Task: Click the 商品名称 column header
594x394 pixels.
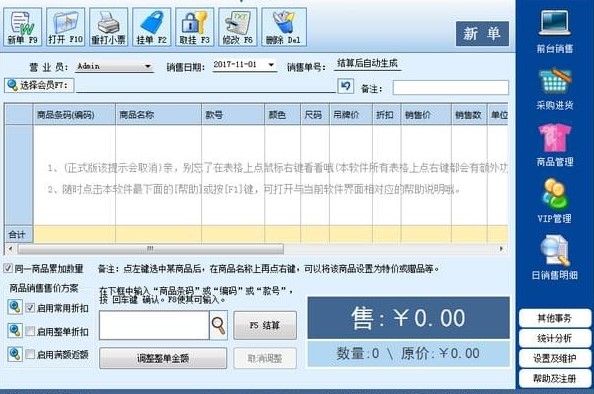Action: (x=158, y=115)
